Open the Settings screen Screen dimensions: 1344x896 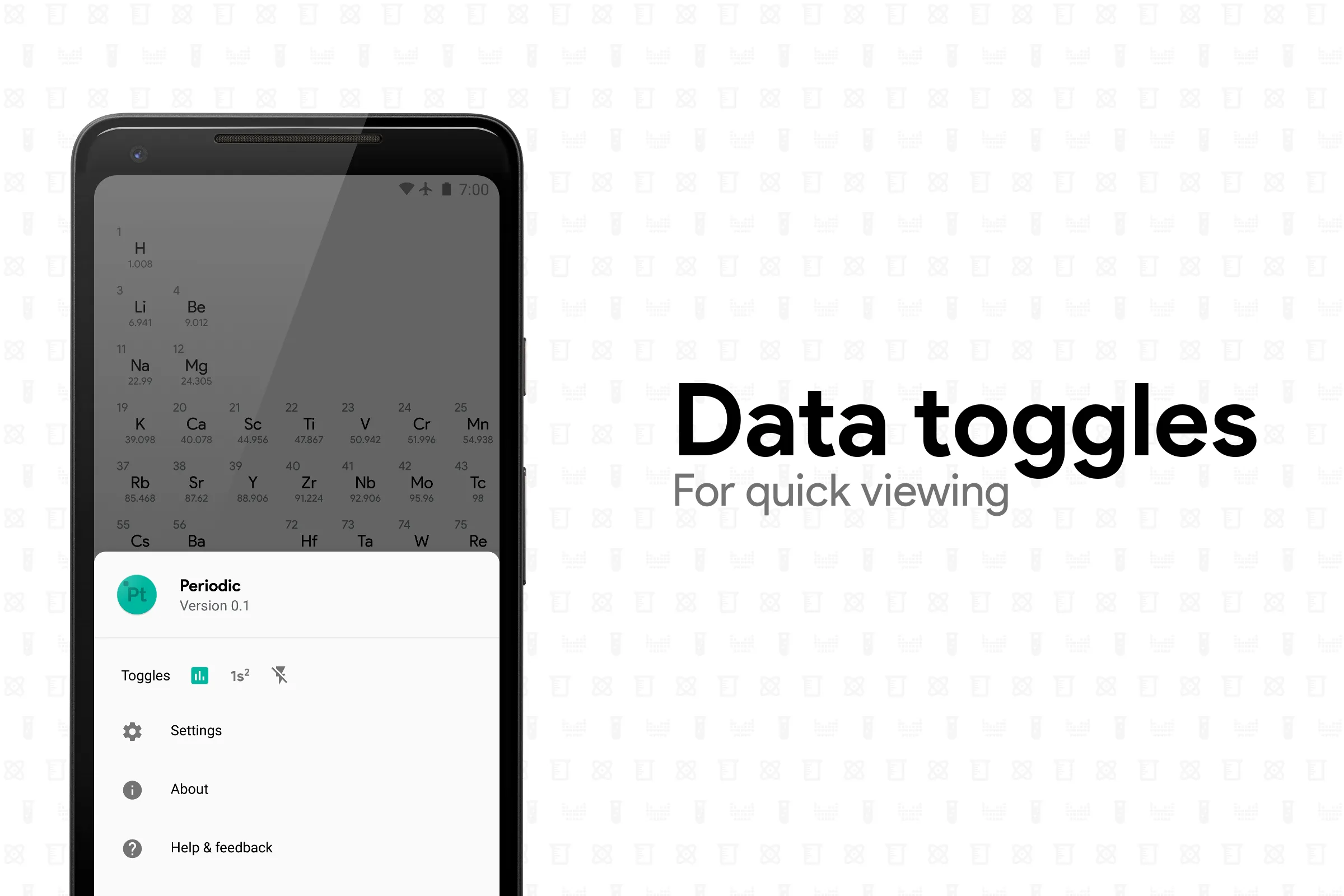196,731
